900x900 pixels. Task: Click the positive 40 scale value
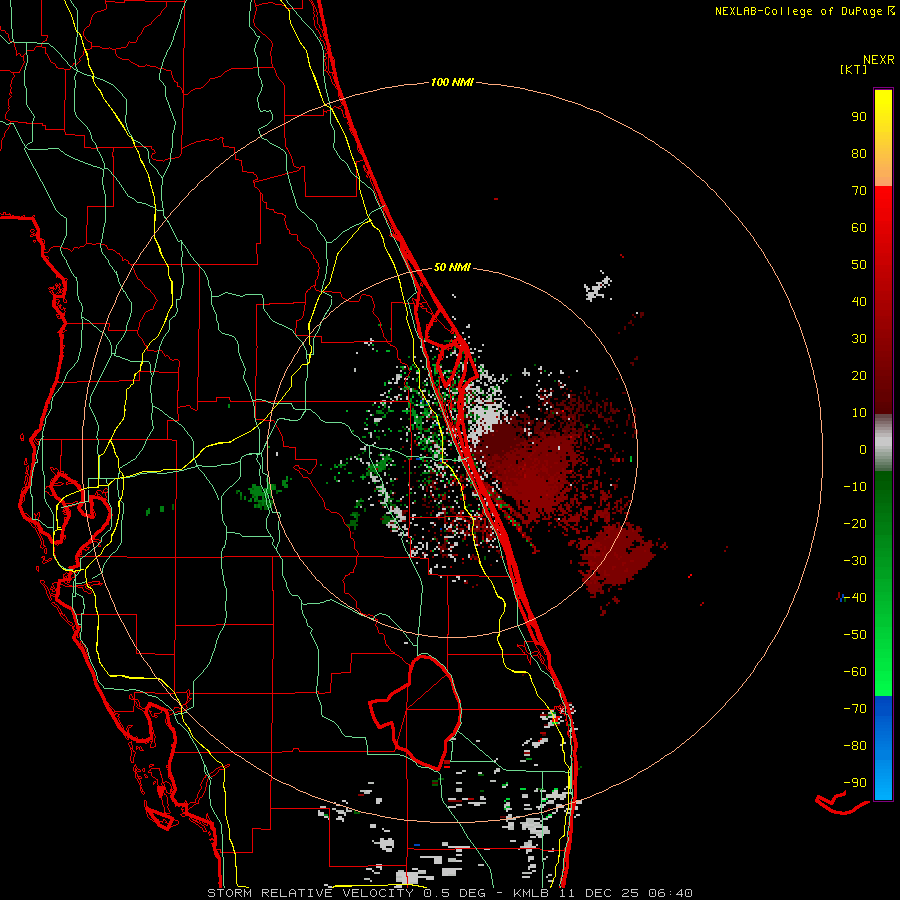[859, 301]
